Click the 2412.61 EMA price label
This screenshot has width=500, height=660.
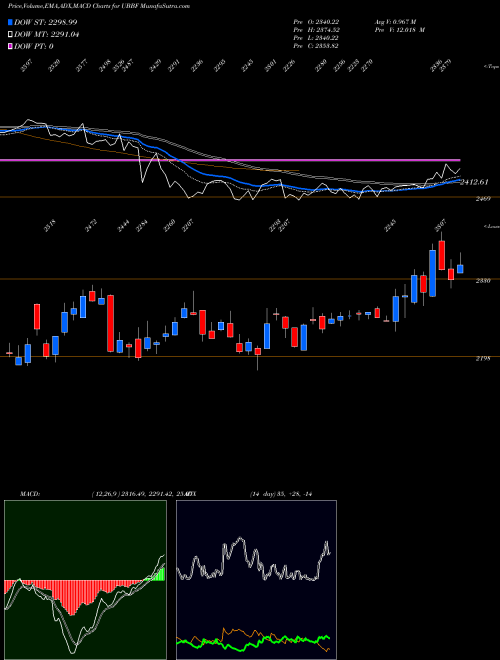click(474, 182)
